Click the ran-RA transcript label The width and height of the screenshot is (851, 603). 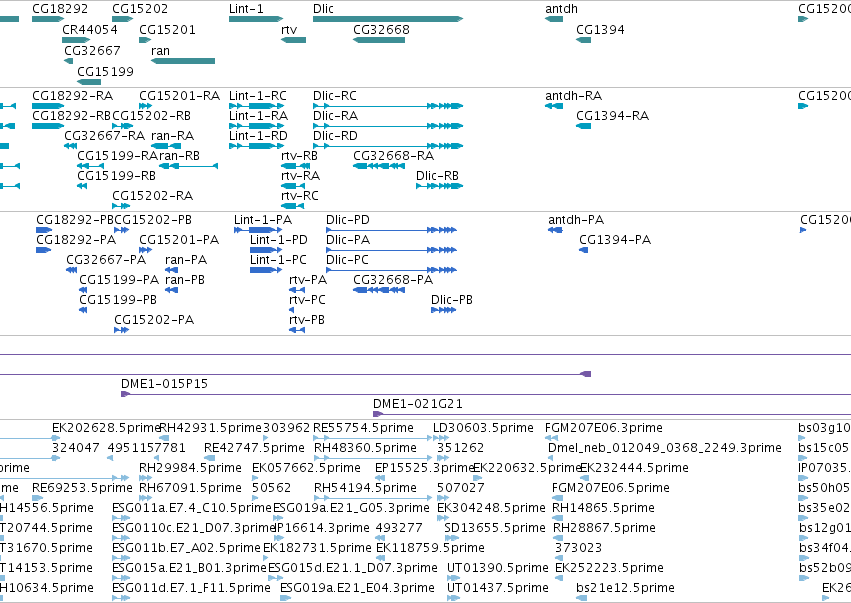point(172,136)
